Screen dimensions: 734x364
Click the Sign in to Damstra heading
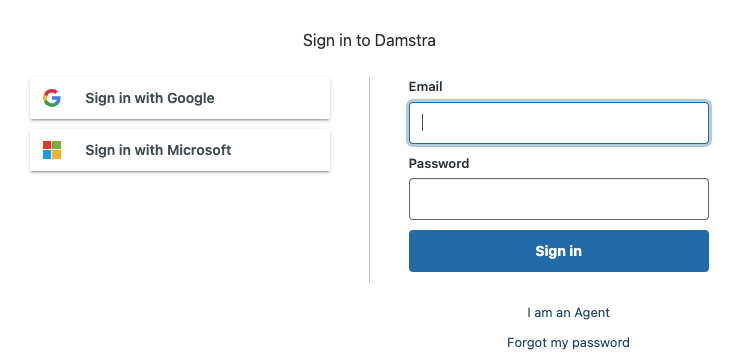coord(369,40)
